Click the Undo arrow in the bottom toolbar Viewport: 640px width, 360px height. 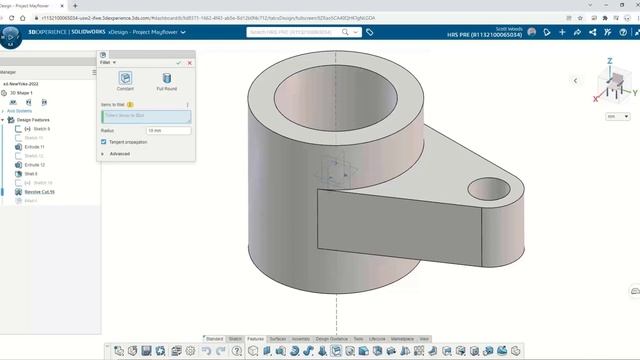click(x=207, y=351)
